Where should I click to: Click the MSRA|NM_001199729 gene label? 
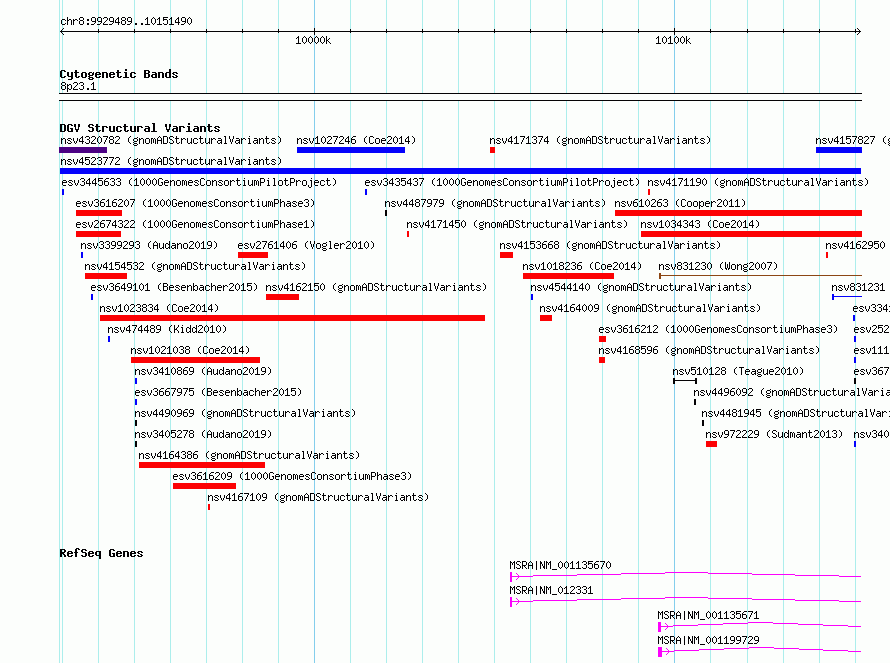coord(708,640)
